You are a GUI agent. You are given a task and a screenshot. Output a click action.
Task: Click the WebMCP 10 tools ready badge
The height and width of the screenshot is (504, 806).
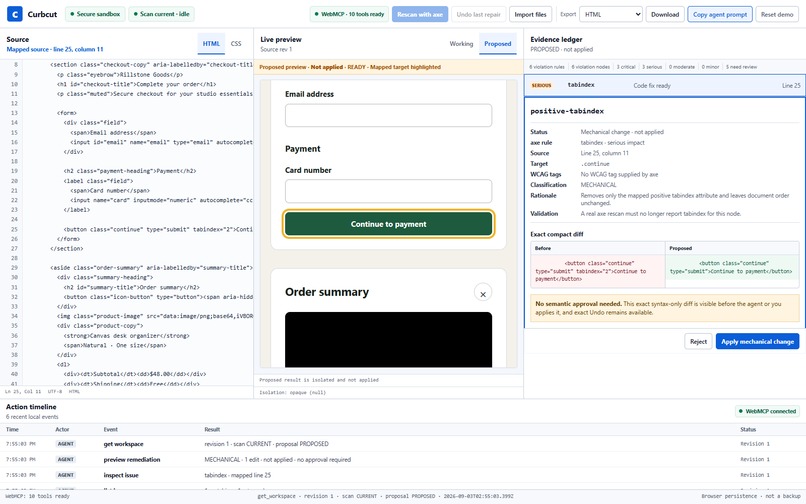(350, 14)
